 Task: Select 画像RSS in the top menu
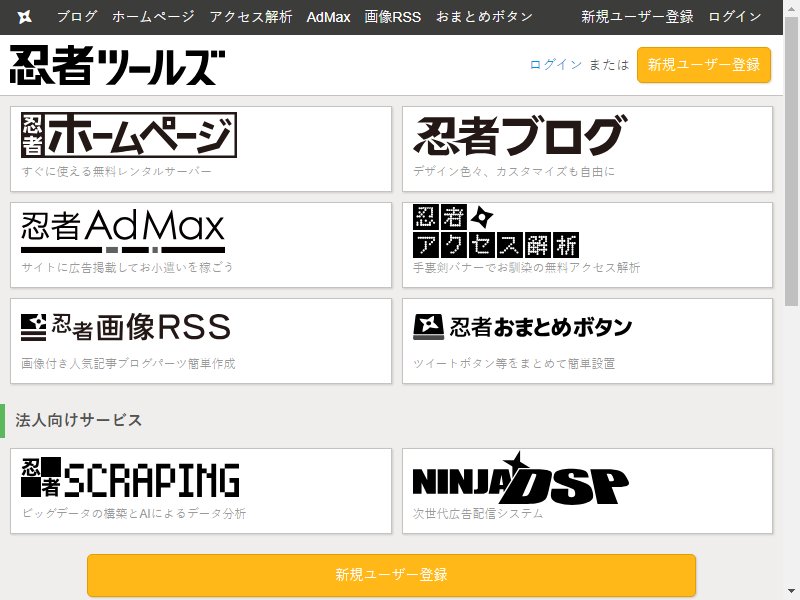(392, 17)
